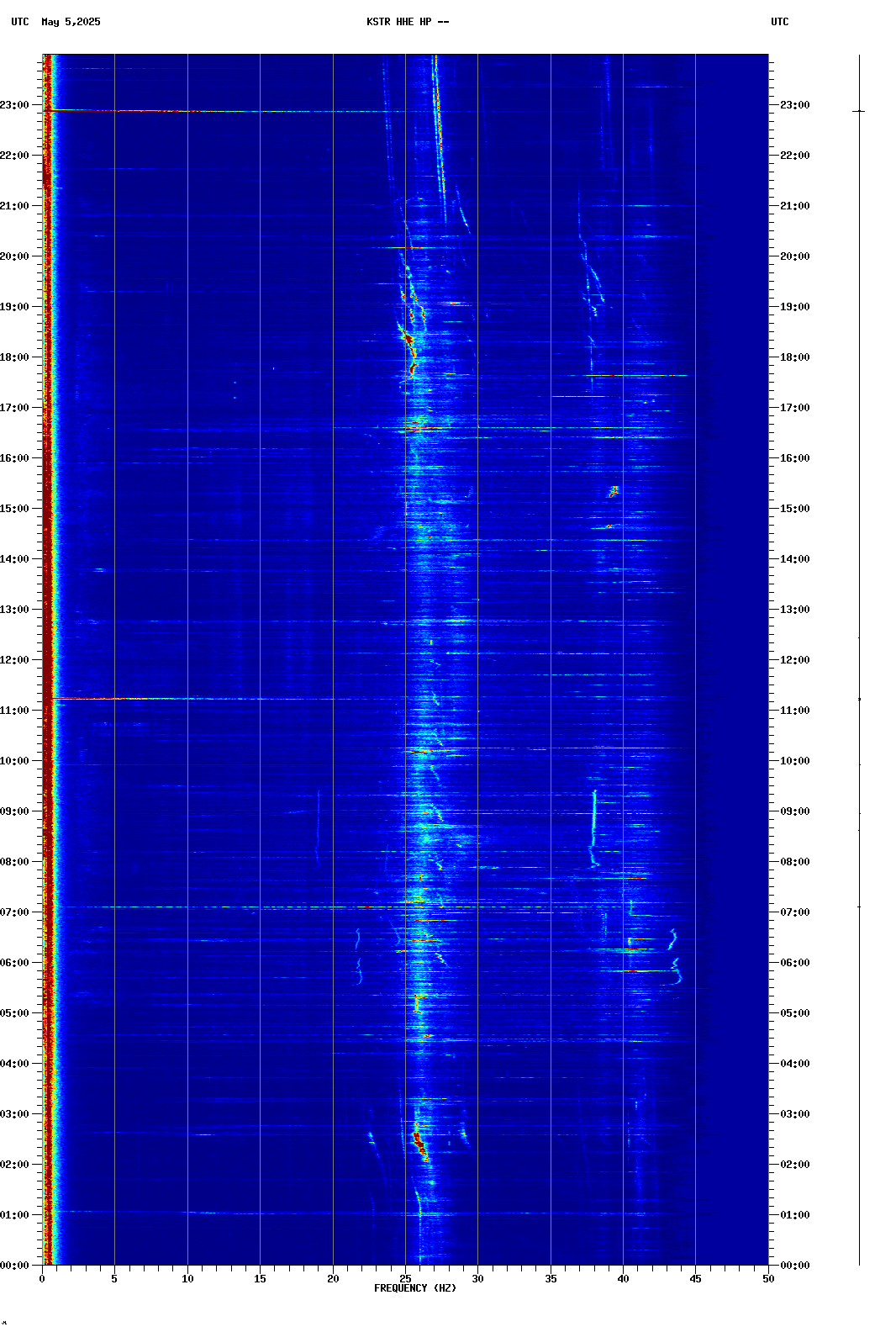Click the left-axis 23:00 time label
This screenshot has width=896, height=1332.
point(14,105)
